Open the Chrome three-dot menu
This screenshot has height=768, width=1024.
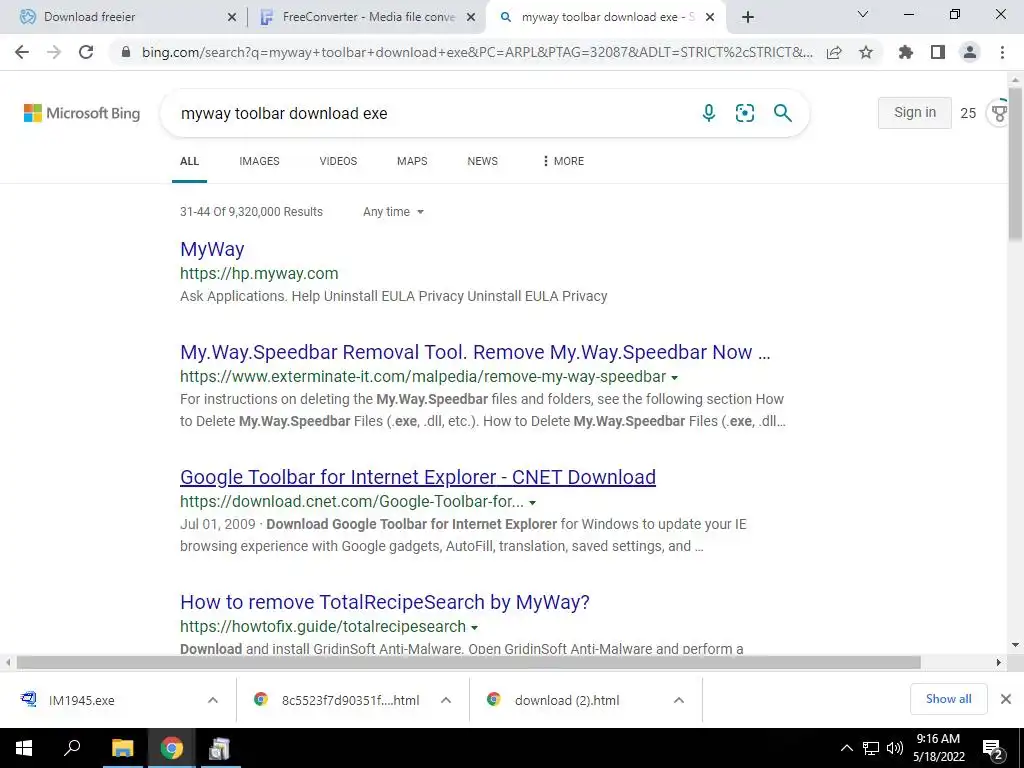(1002, 52)
